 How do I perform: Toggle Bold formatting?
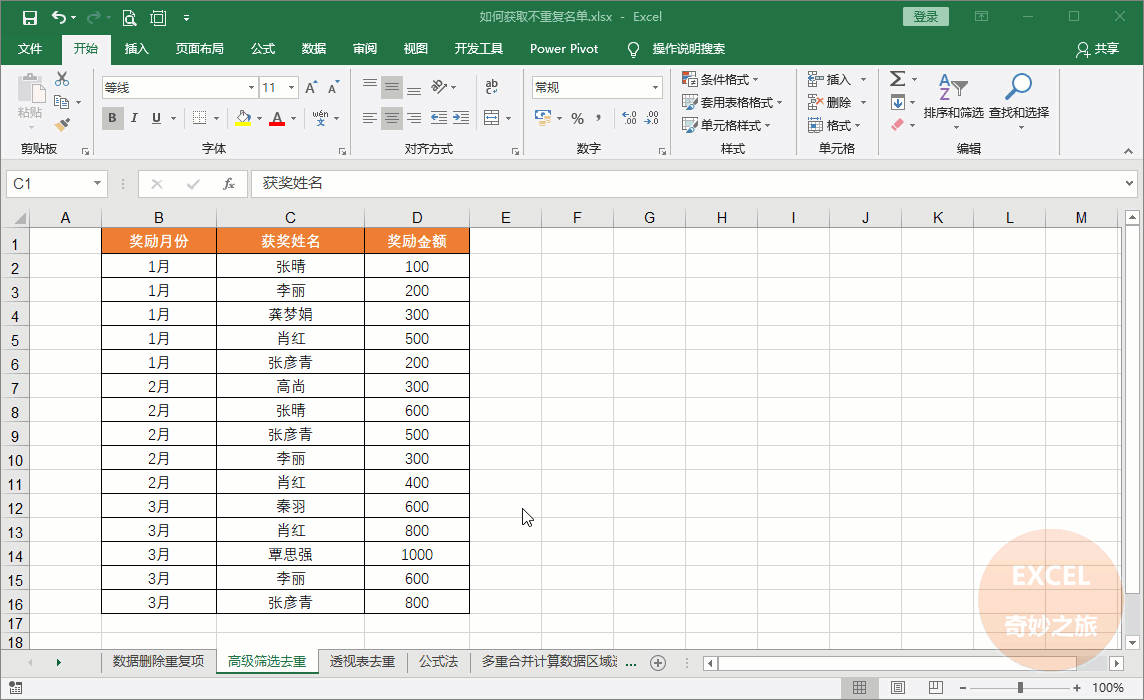[112, 118]
